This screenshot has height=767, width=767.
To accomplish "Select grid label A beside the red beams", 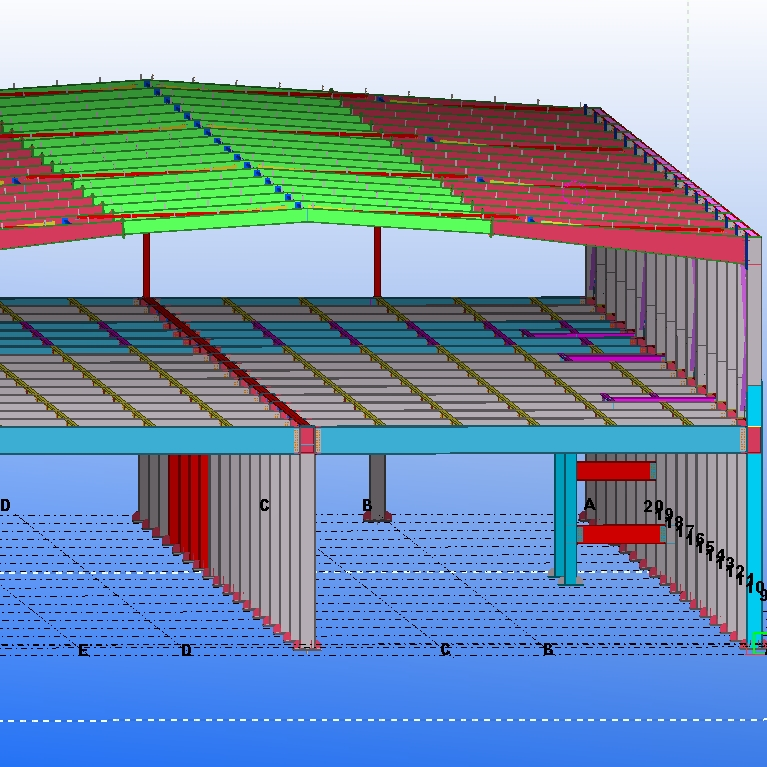I will click(x=589, y=504).
